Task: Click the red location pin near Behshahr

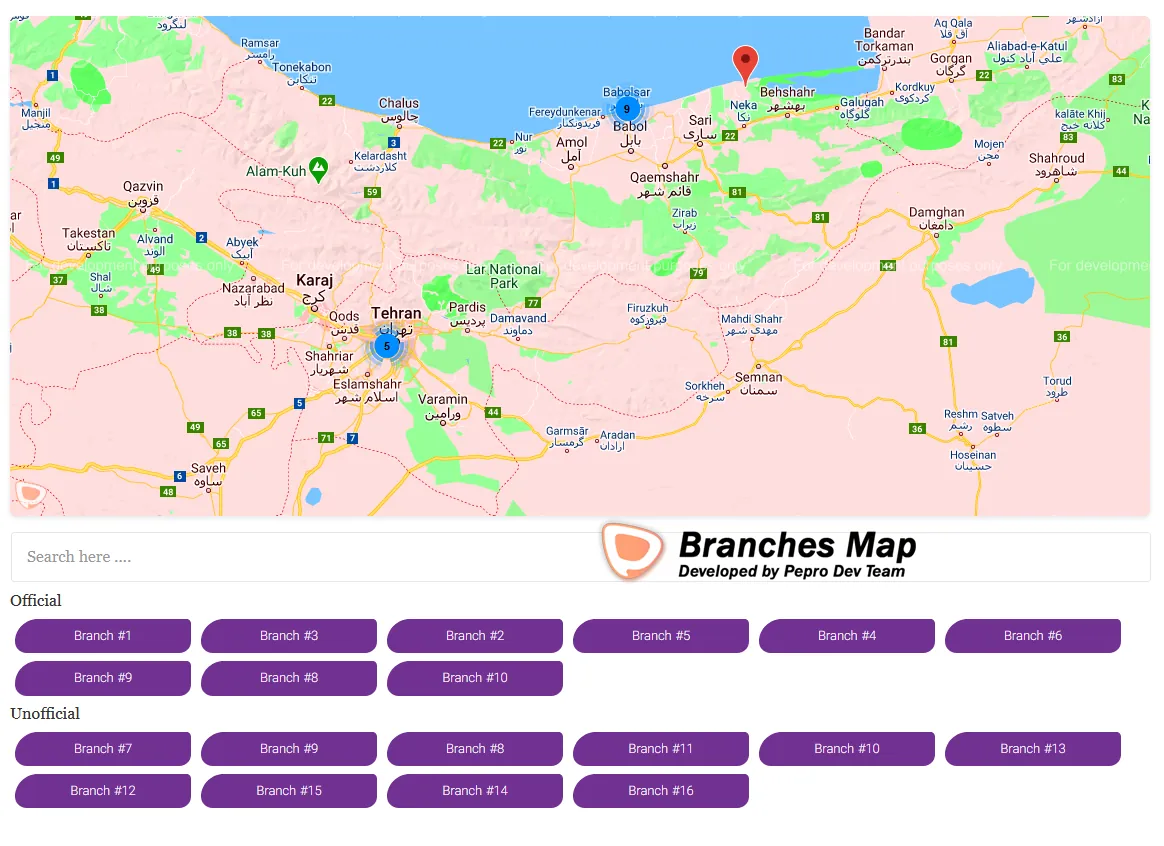Action: 745,65
